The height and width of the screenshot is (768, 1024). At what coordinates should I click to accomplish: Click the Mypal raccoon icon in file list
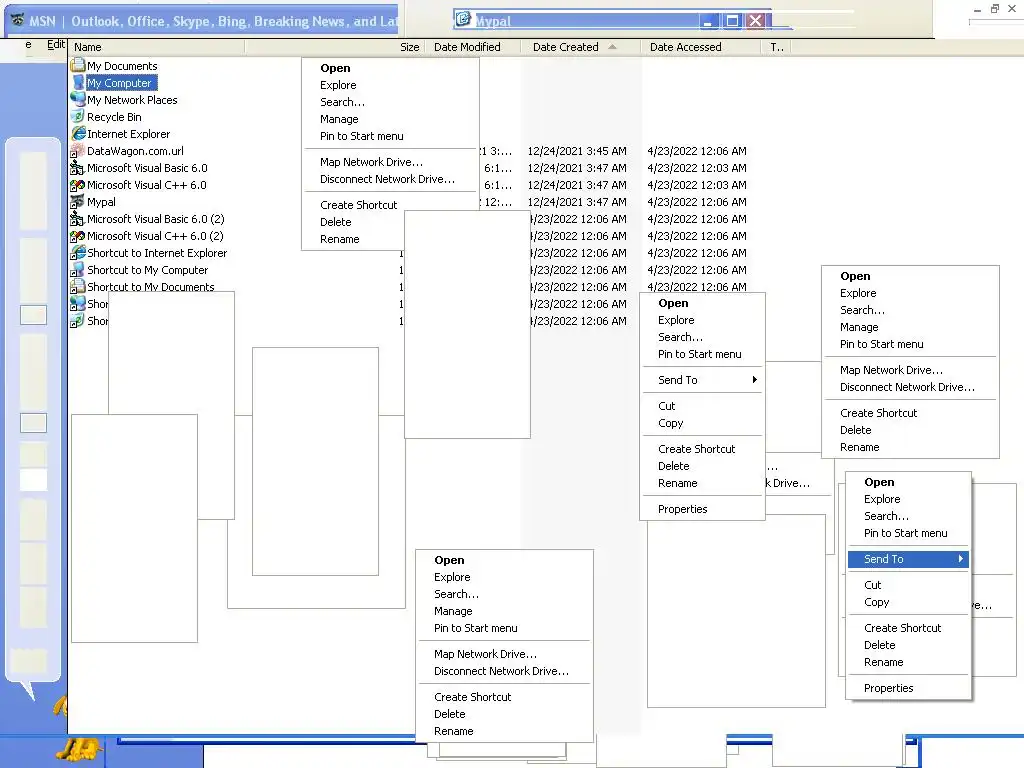pyautogui.click(x=78, y=201)
